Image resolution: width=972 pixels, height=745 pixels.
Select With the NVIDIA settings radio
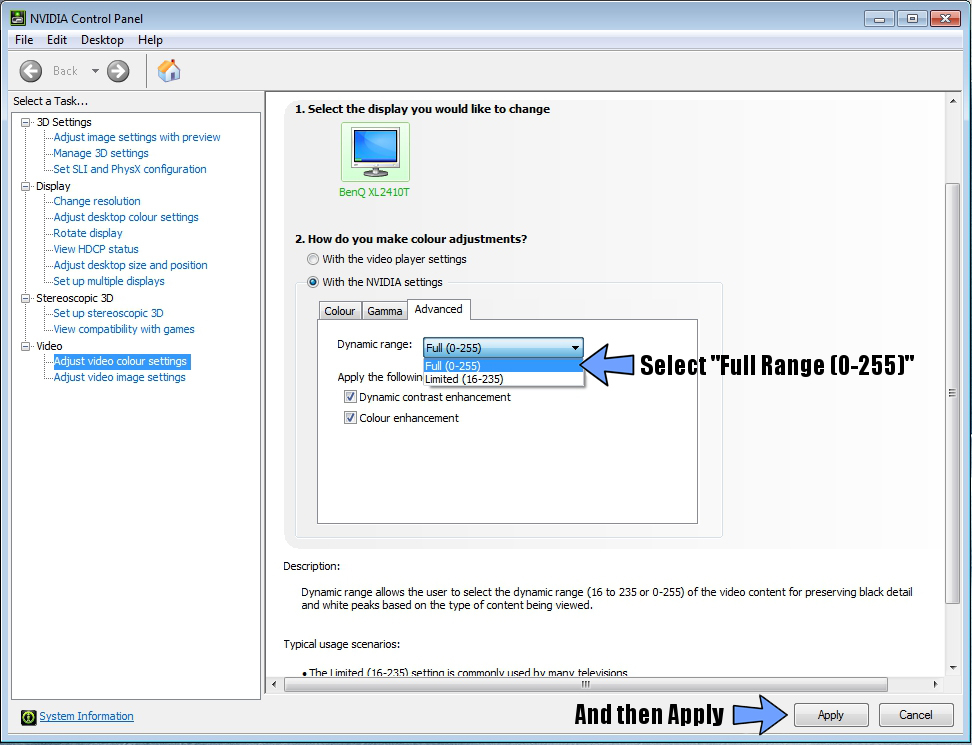(x=313, y=282)
